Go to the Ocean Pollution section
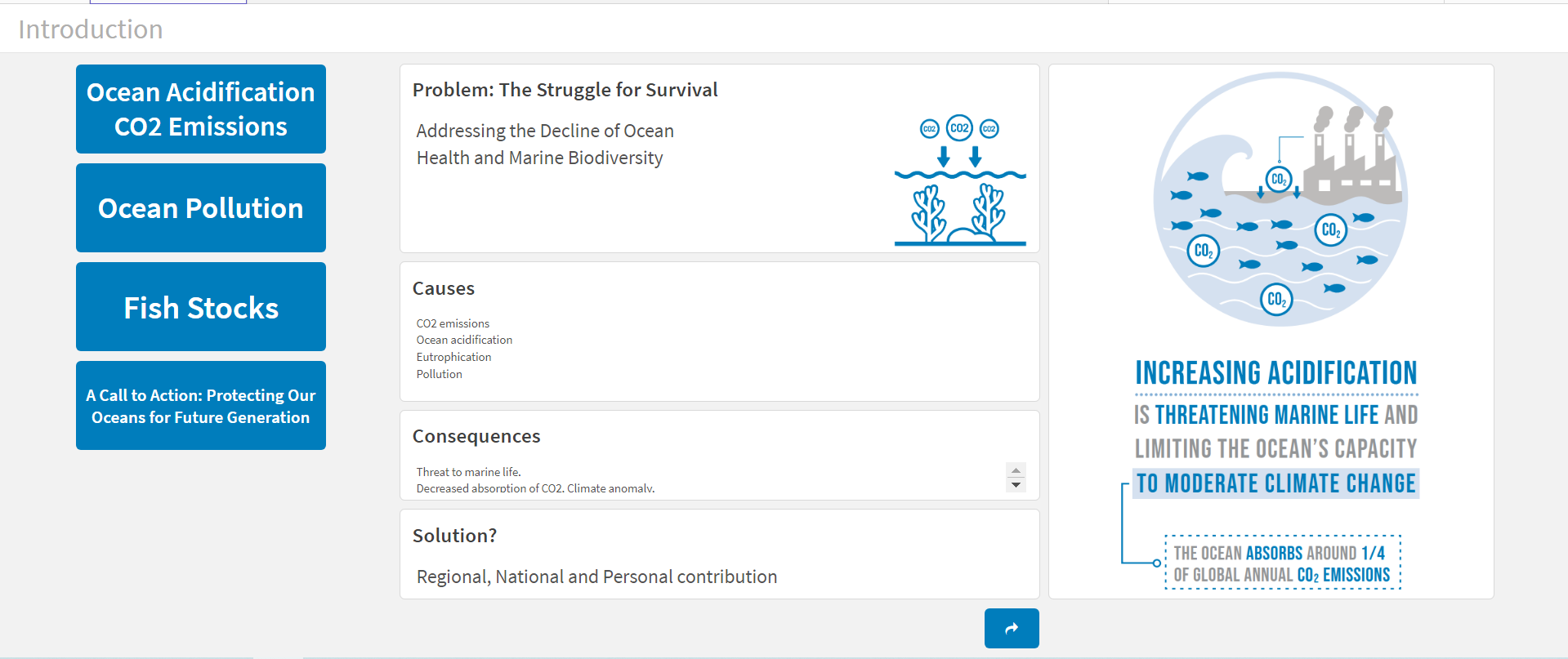This screenshot has height=659, width=1568. (x=201, y=208)
